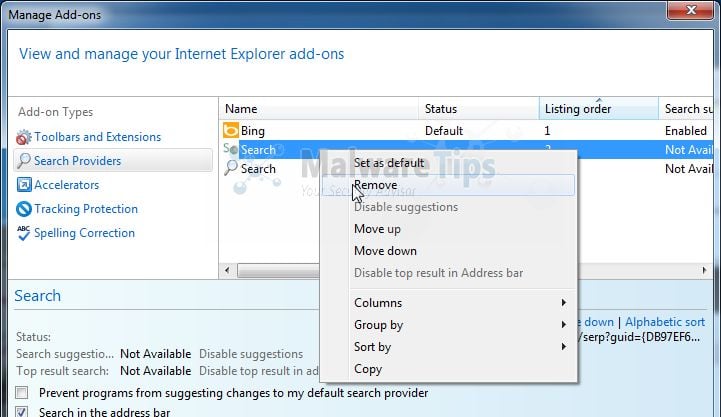The height and width of the screenshot is (417, 721).
Task: Click Disable suggestions link in details pane
Action: [251, 354]
